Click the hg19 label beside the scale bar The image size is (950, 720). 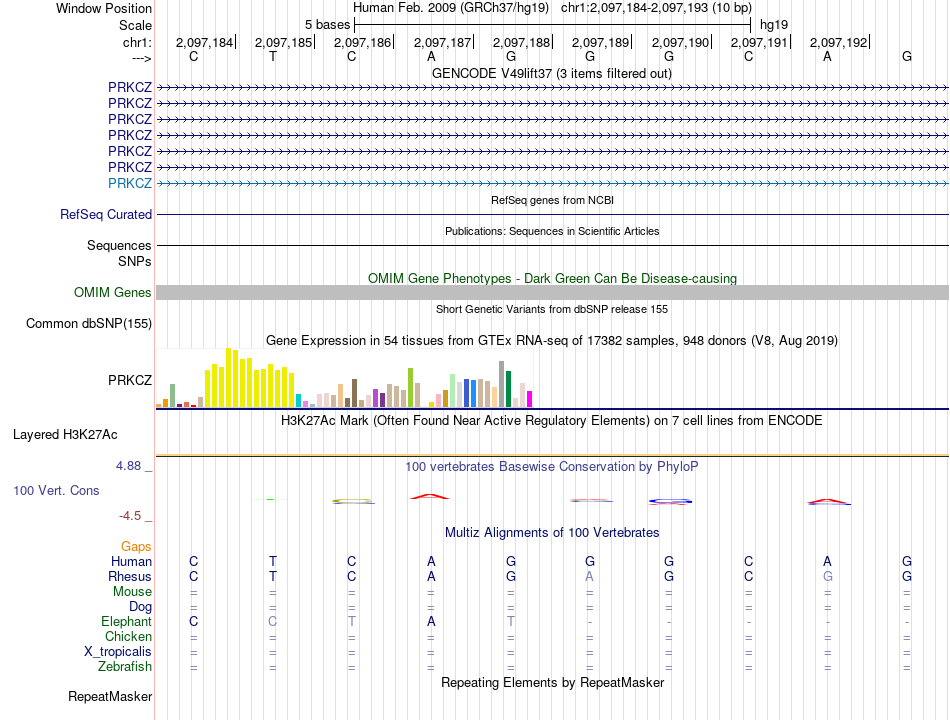774,25
